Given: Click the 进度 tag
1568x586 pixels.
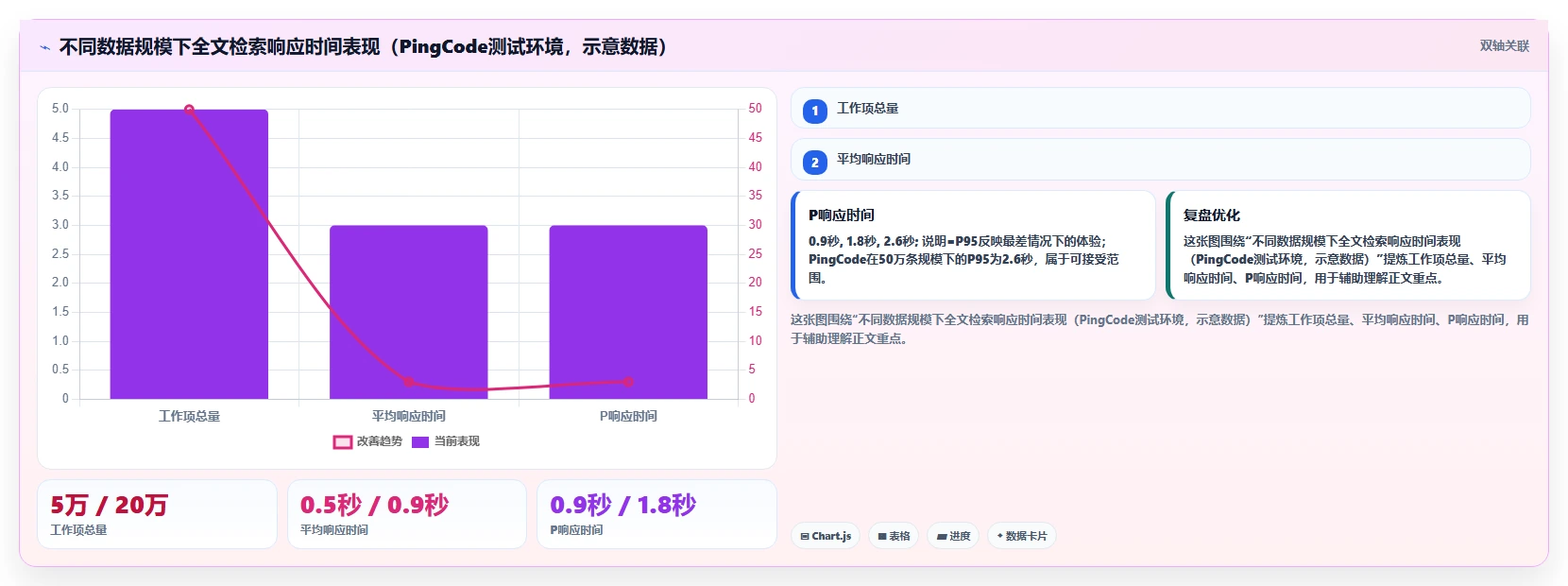Looking at the screenshot, I should (x=953, y=536).
